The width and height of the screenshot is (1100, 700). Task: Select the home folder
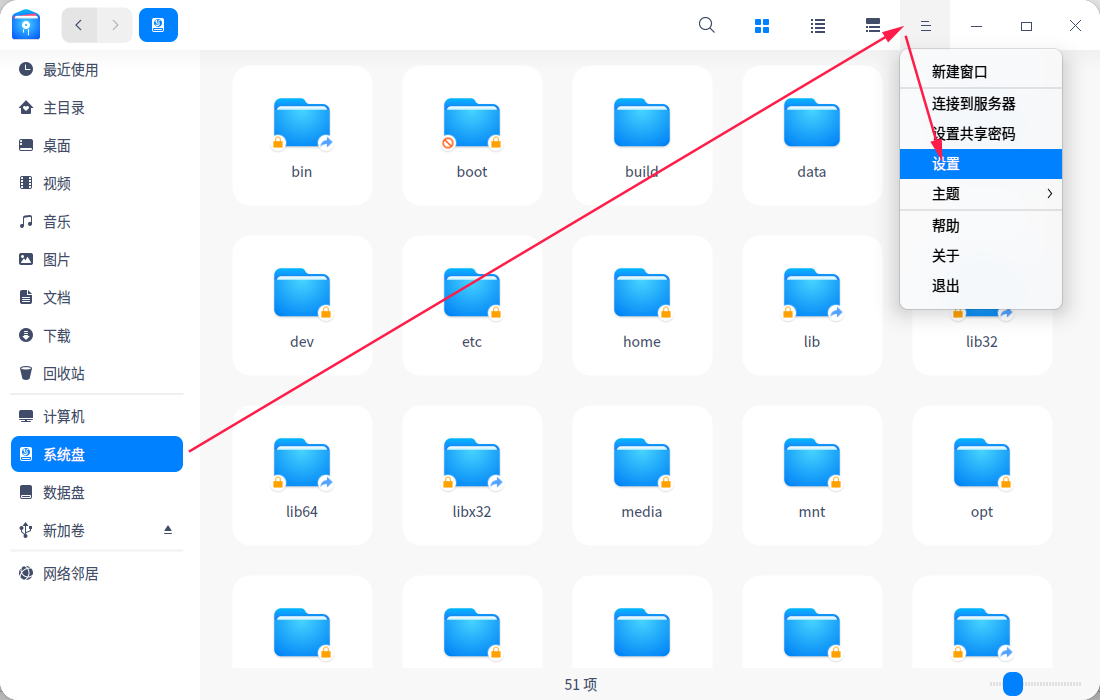point(642,306)
